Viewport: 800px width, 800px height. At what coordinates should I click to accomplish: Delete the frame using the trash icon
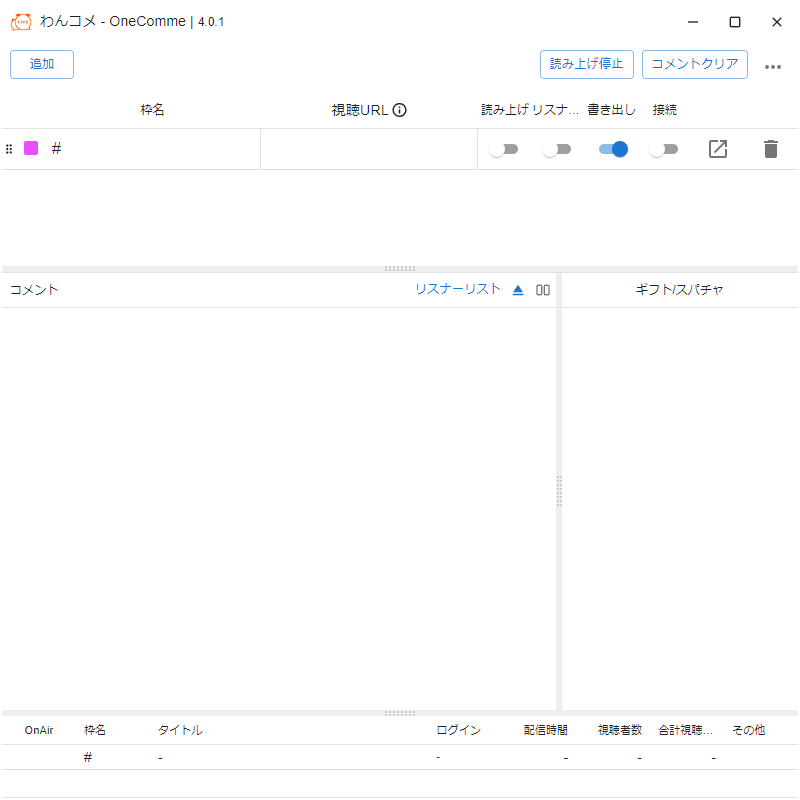pyautogui.click(x=770, y=149)
